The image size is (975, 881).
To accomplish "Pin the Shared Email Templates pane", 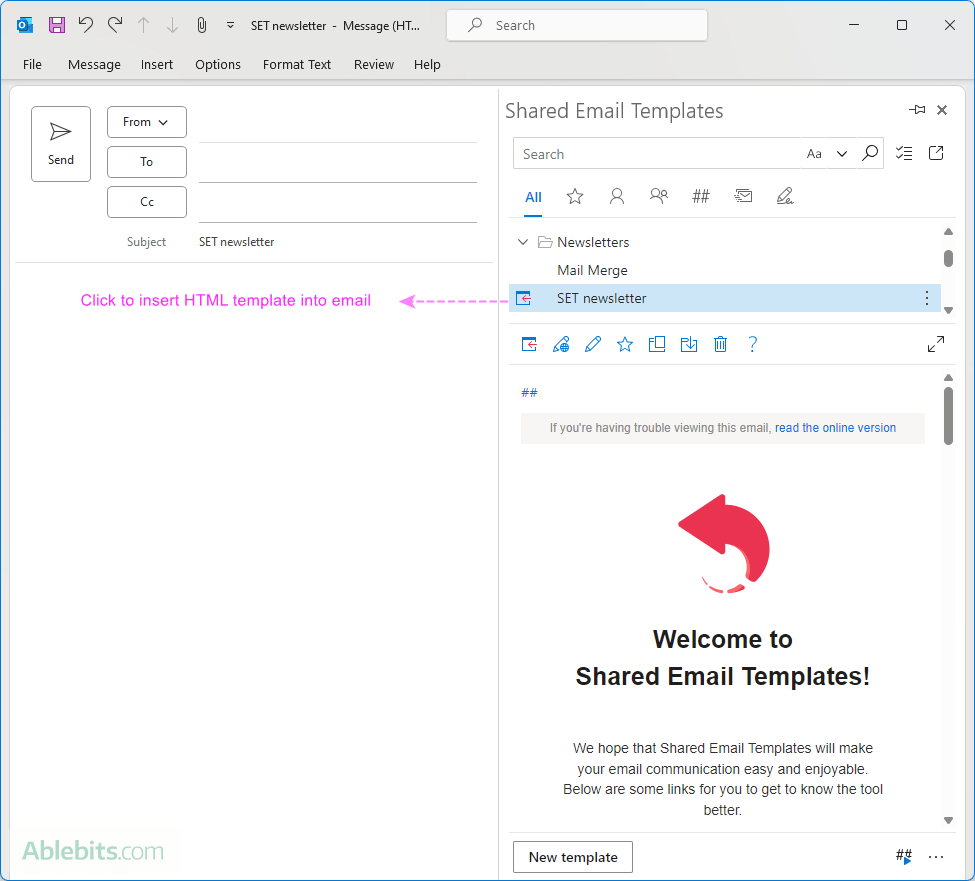I will pyautogui.click(x=916, y=110).
